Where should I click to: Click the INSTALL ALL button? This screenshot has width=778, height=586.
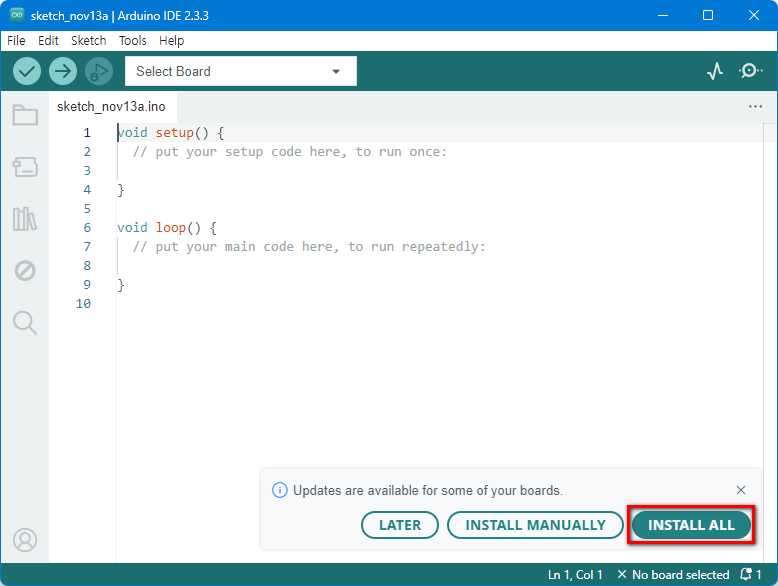[691, 525]
